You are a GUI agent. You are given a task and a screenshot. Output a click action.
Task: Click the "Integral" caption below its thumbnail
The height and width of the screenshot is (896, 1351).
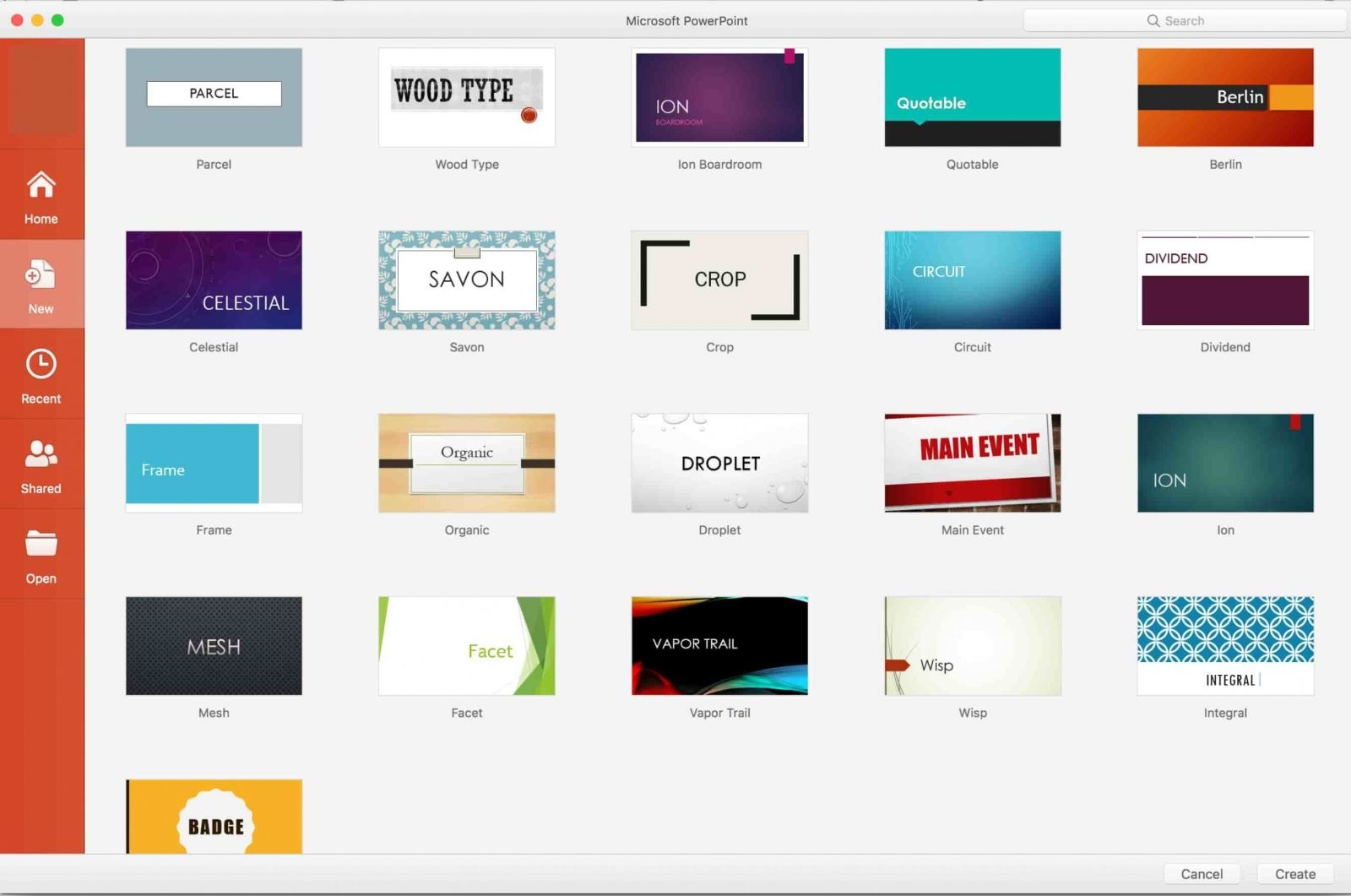[x=1225, y=713]
